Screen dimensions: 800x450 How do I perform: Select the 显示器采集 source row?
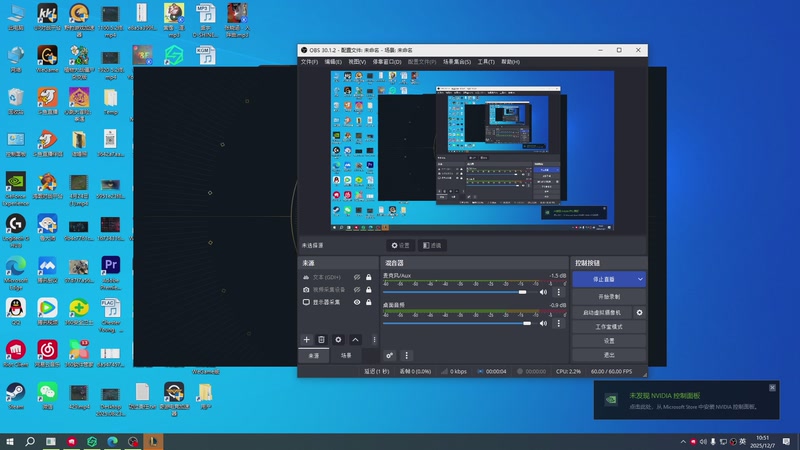pos(338,302)
